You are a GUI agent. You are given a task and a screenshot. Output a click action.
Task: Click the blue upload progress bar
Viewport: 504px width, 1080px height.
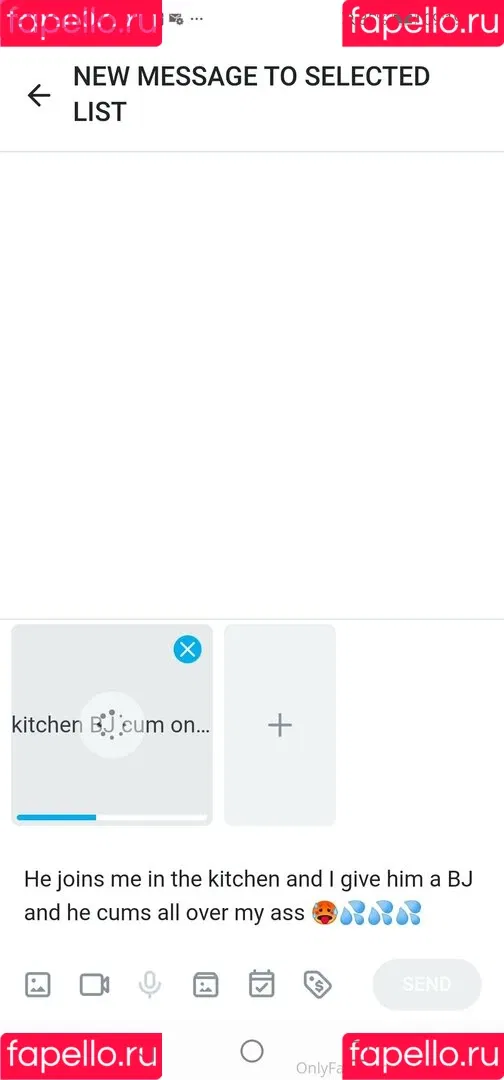[x=56, y=818]
